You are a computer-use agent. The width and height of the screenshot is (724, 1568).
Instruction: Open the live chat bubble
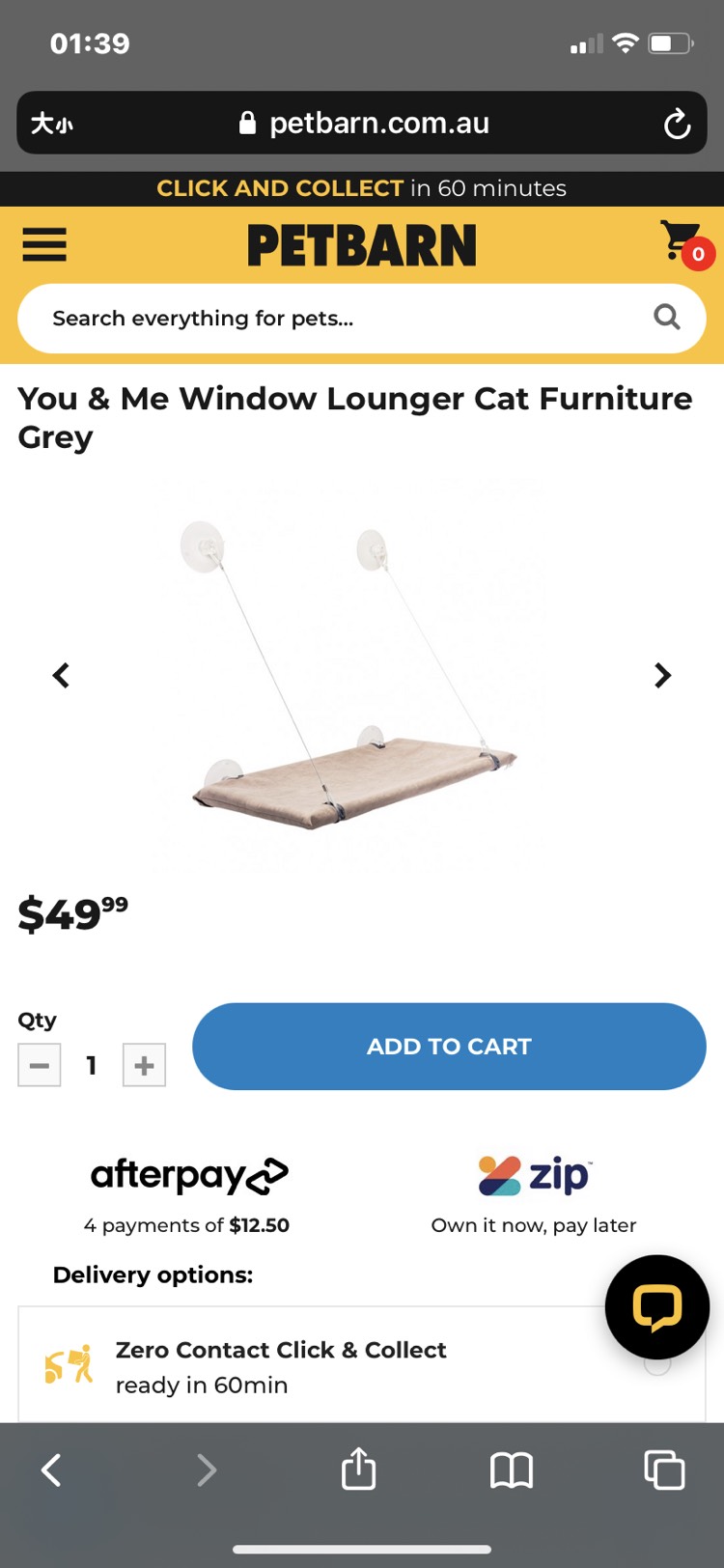(x=657, y=1307)
